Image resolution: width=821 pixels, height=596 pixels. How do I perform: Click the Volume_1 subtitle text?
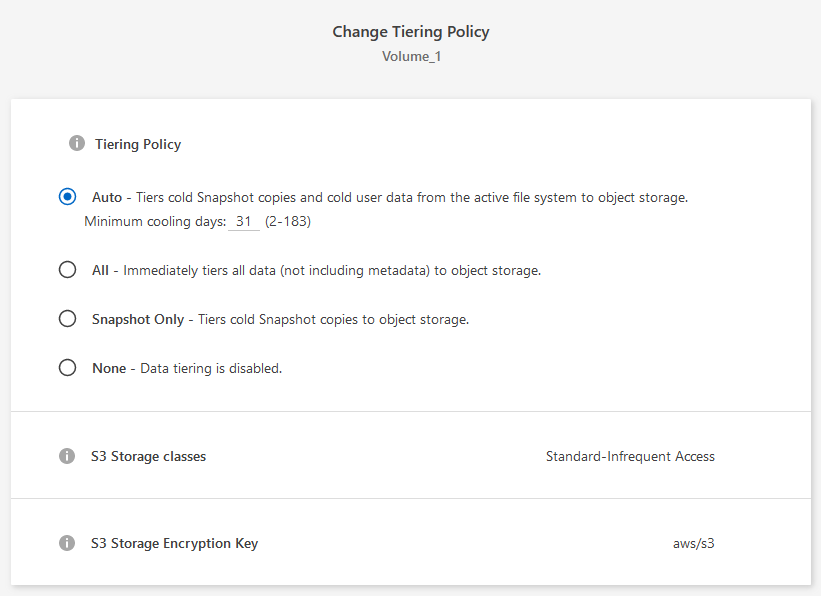click(411, 56)
